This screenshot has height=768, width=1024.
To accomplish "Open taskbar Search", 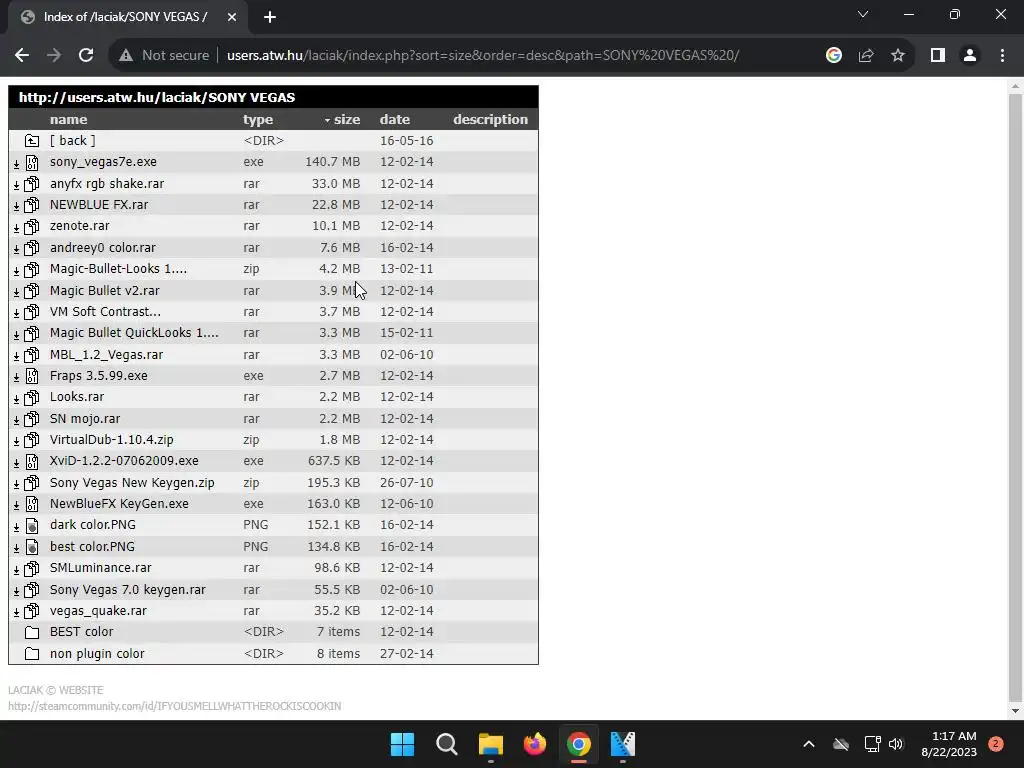I will [447, 744].
